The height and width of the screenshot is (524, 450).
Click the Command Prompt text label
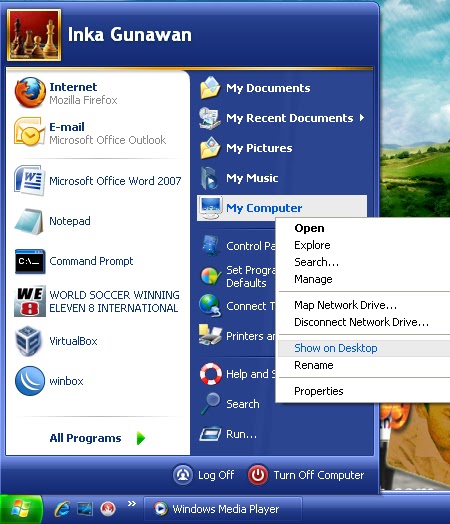91,261
